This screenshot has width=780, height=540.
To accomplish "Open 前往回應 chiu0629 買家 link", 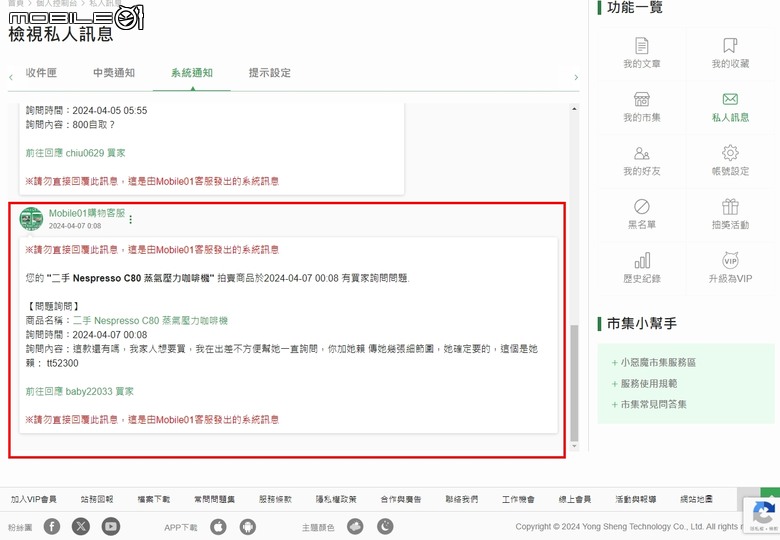I will 76,153.
